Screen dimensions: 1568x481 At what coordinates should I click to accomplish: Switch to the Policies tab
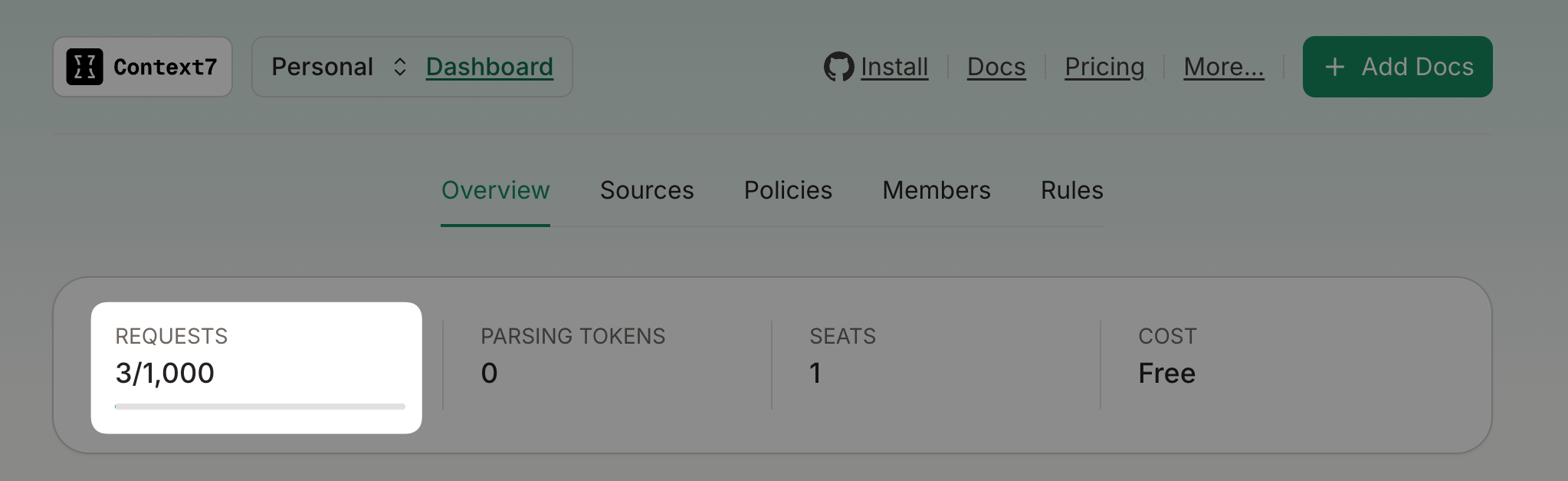pos(788,190)
